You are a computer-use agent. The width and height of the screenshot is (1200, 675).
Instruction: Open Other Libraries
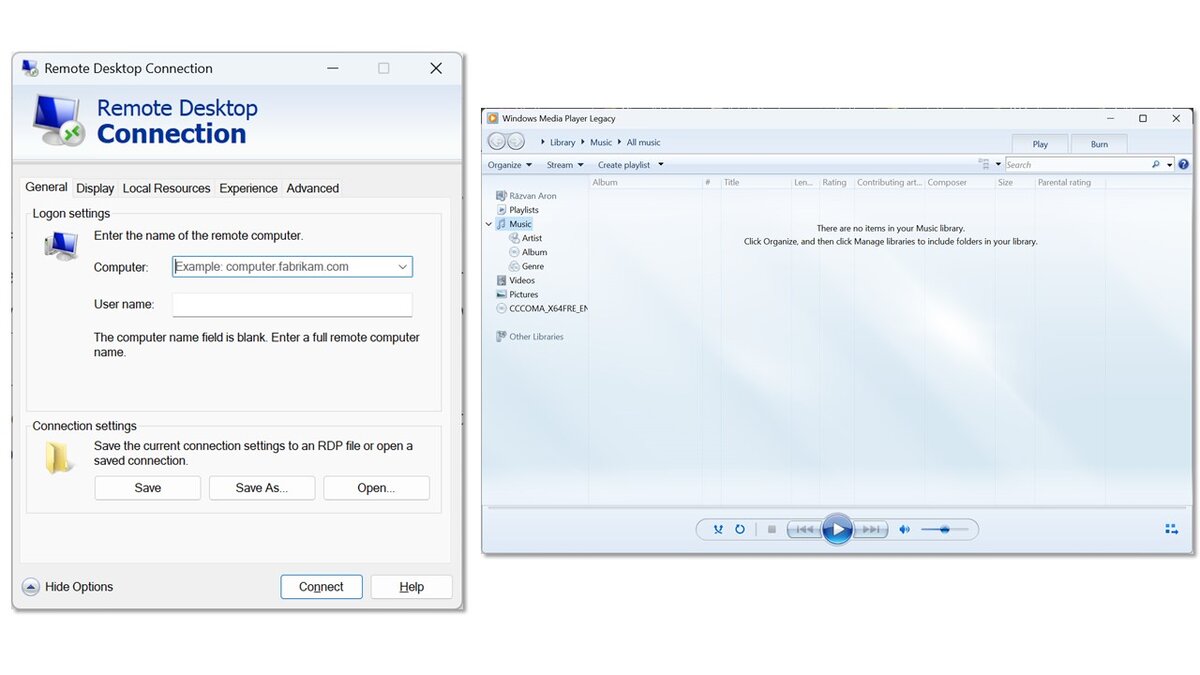pos(530,336)
